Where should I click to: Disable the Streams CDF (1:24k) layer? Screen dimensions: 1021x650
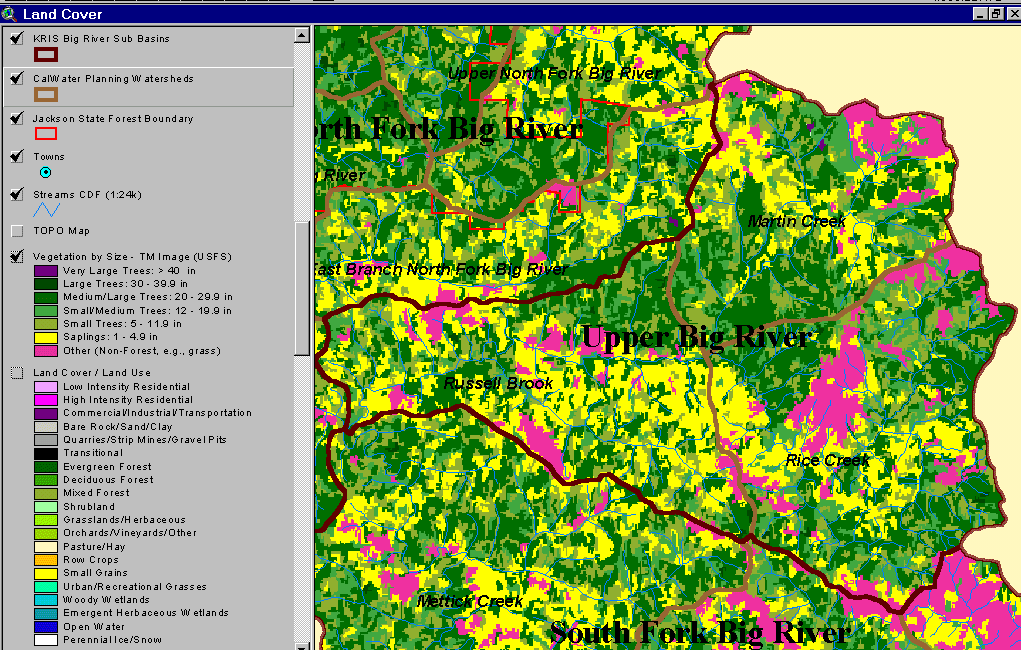[17, 194]
